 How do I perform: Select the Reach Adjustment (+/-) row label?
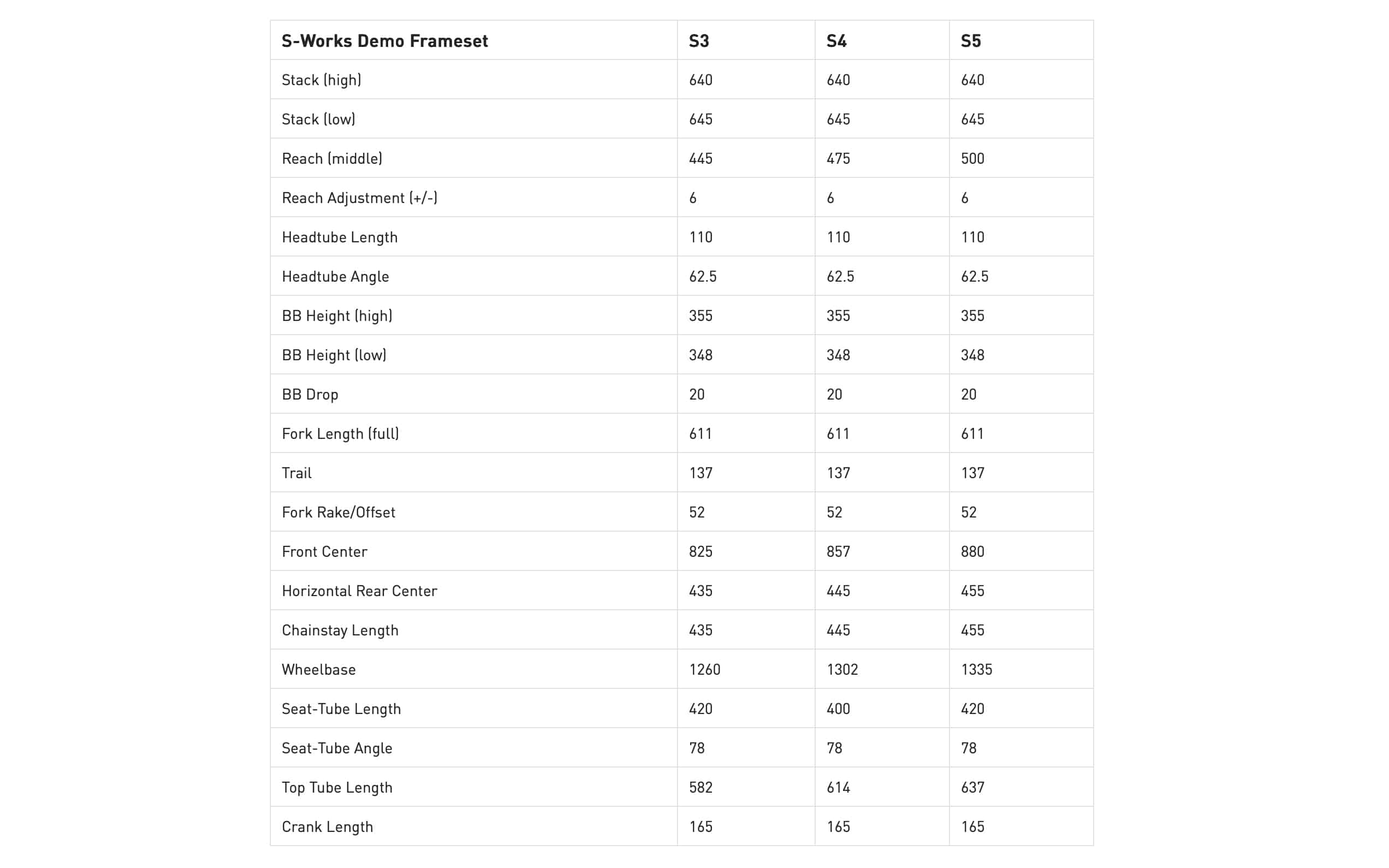(x=359, y=198)
